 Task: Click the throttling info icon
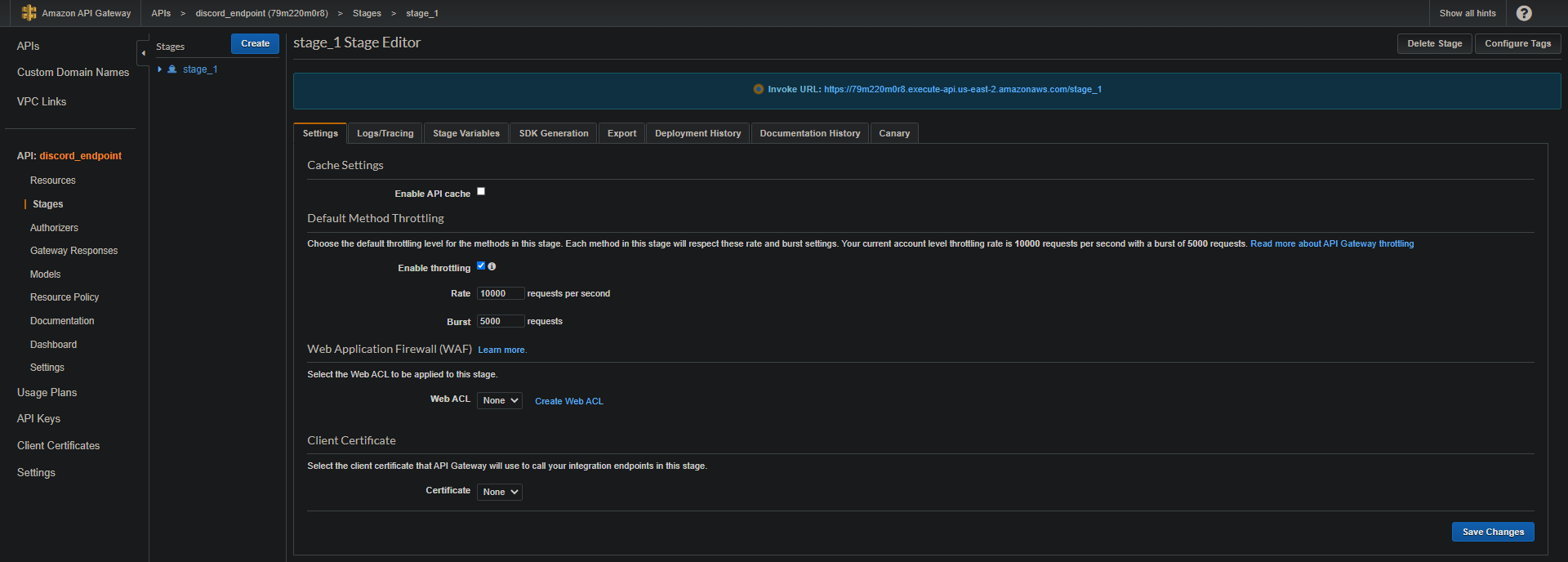pyautogui.click(x=492, y=266)
